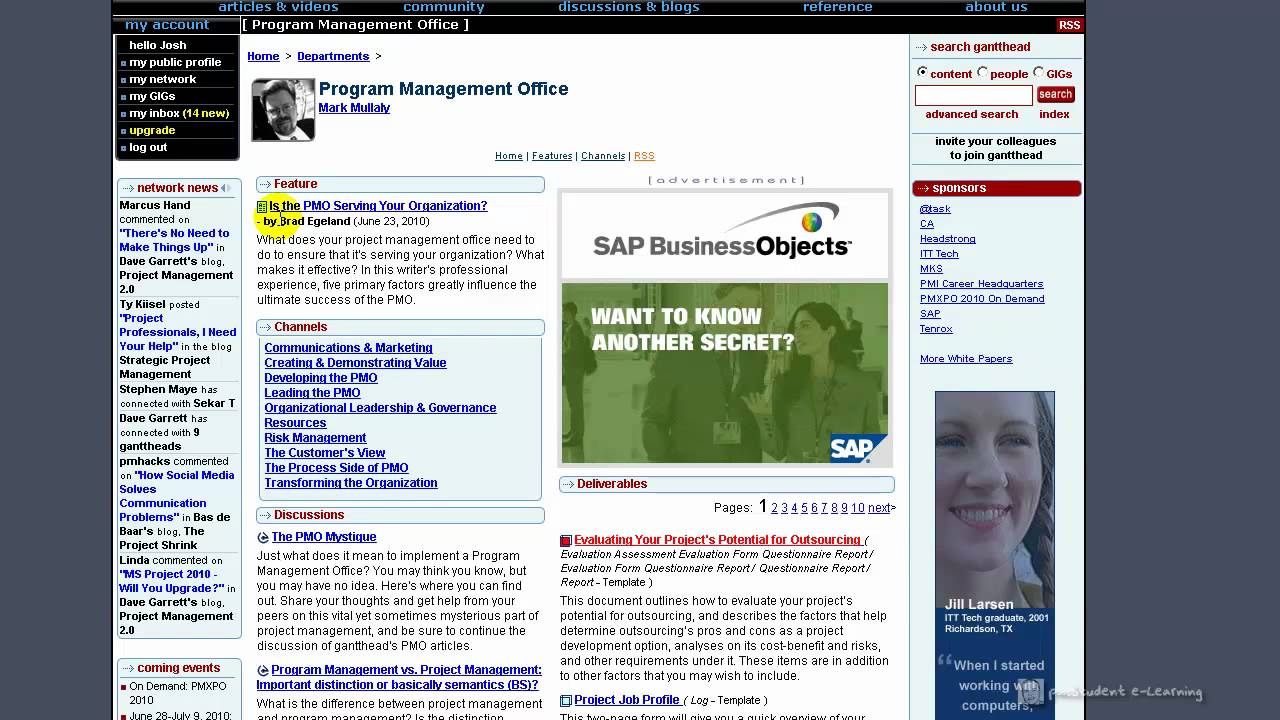Click the Jill Larsen ITT Tech ad
This screenshot has width=1280, height=720.
click(994, 555)
